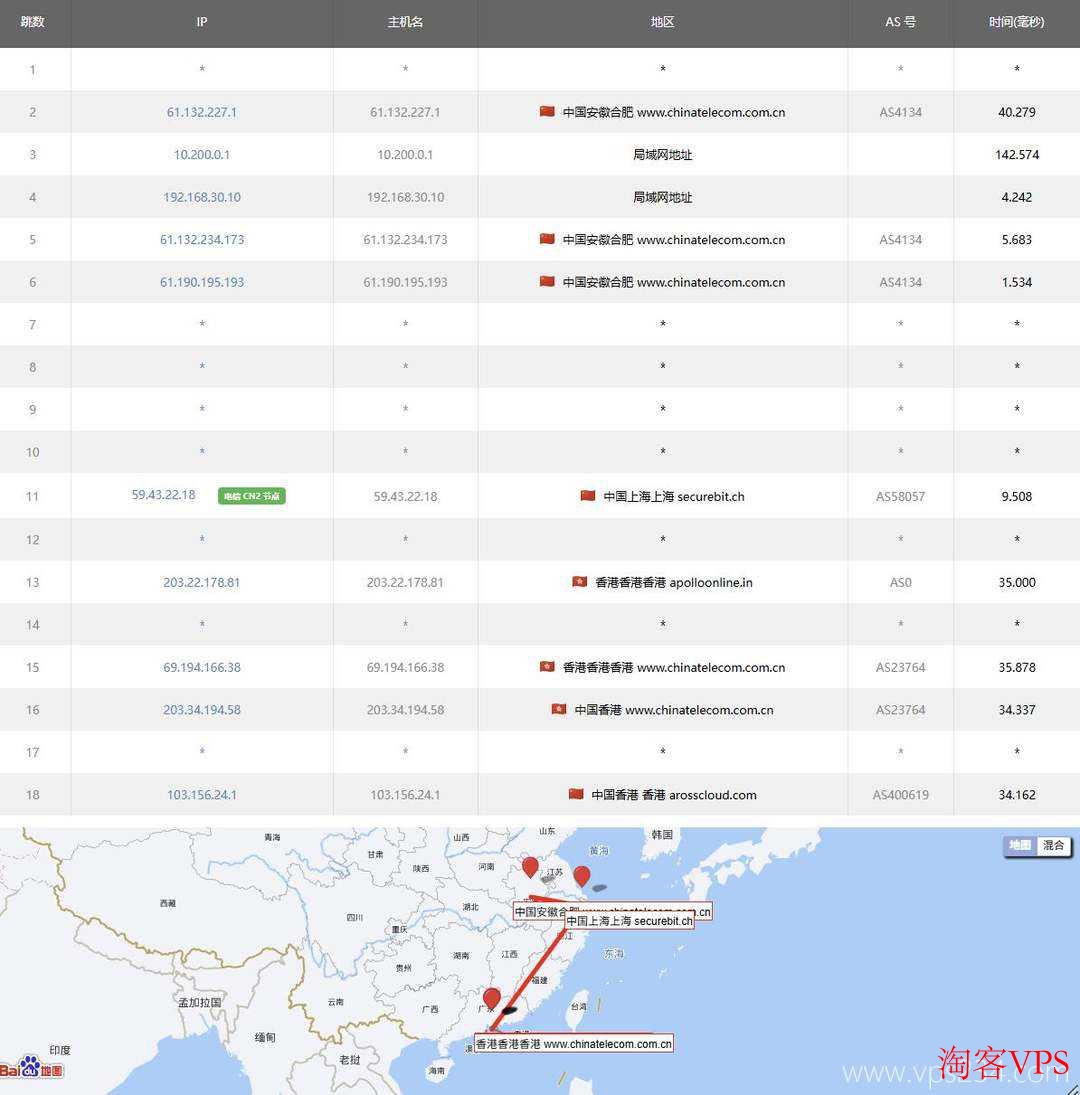This screenshot has height=1095, width=1080.
Task: Open IP link 10.200.0.1
Action: click(x=202, y=154)
